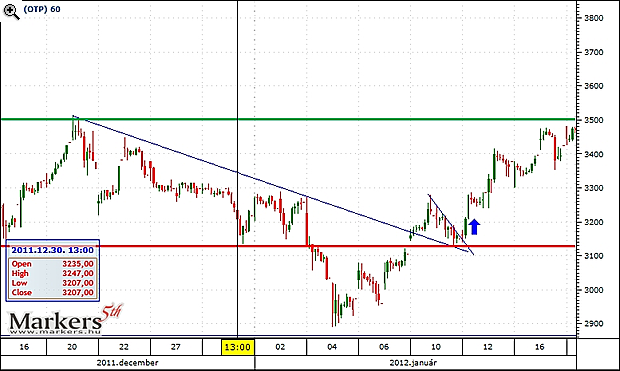This screenshot has height=371, width=620.
Task: Click date label 20 on time axis
Action: (x=72, y=347)
